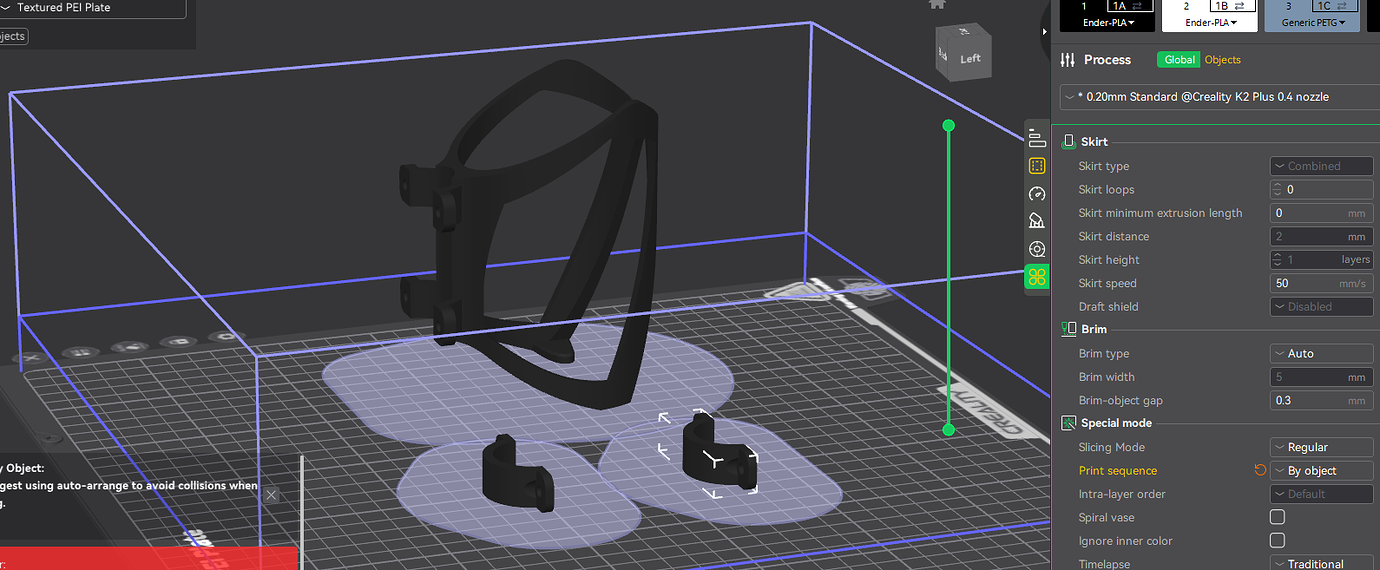This screenshot has height=570, width=1380.
Task: Enable the Spiral vase checkbox
Action: 1277,517
